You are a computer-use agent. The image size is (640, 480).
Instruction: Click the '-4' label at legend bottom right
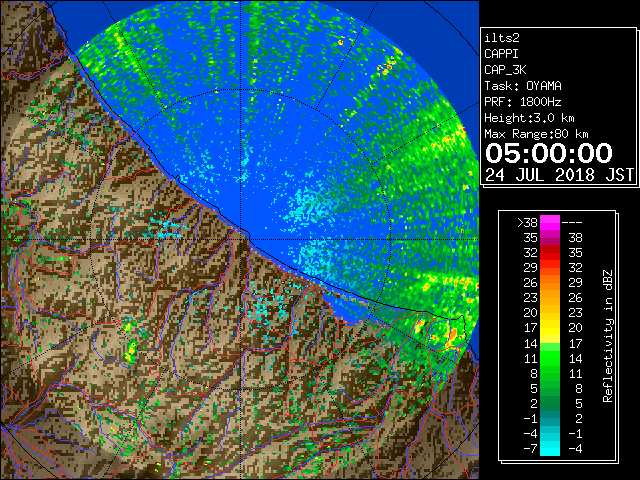coord(575,449)
